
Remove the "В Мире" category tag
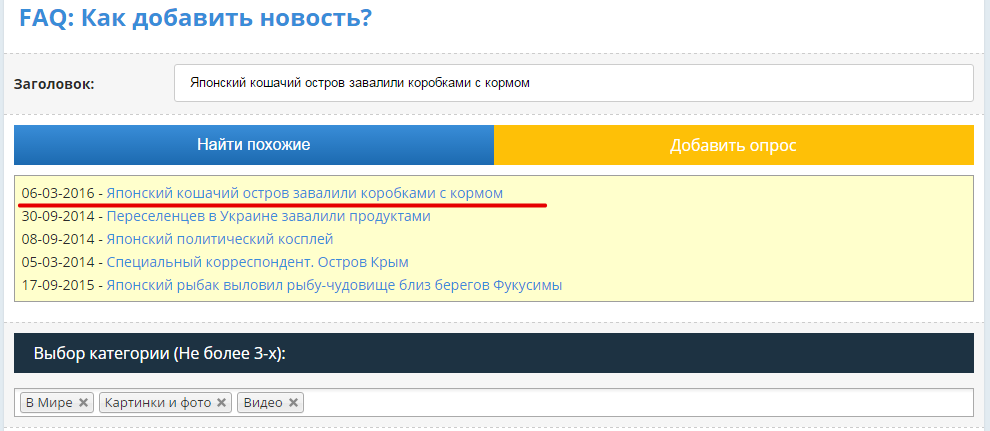(84, 403)
